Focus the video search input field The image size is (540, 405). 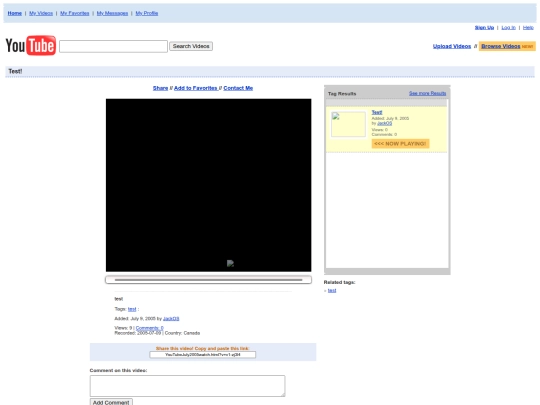[113, 46]
